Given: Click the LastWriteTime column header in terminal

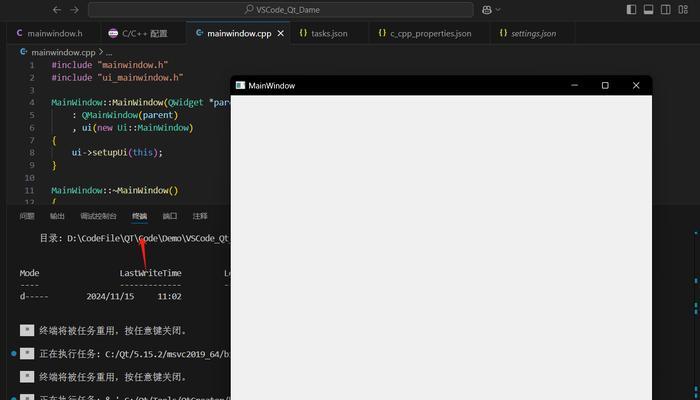Looking at the screenshot, I should click(x=150, y=273).
